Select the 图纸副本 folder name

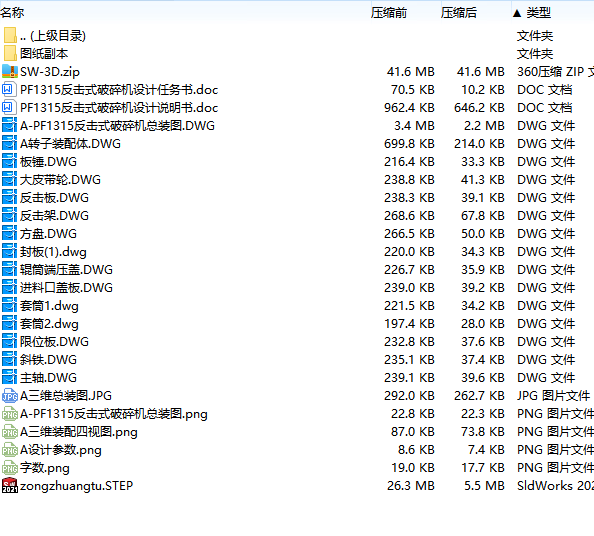(x=44, y=53)
